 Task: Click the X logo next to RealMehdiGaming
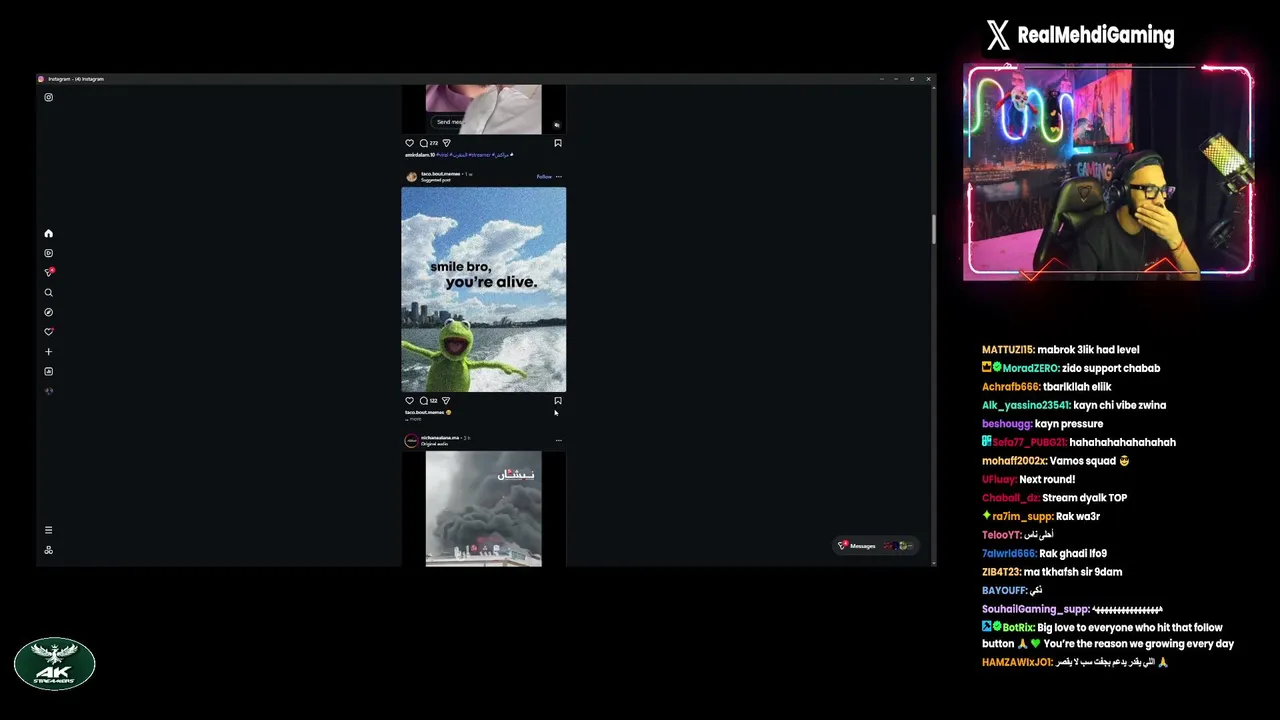[x=998, y=36]
